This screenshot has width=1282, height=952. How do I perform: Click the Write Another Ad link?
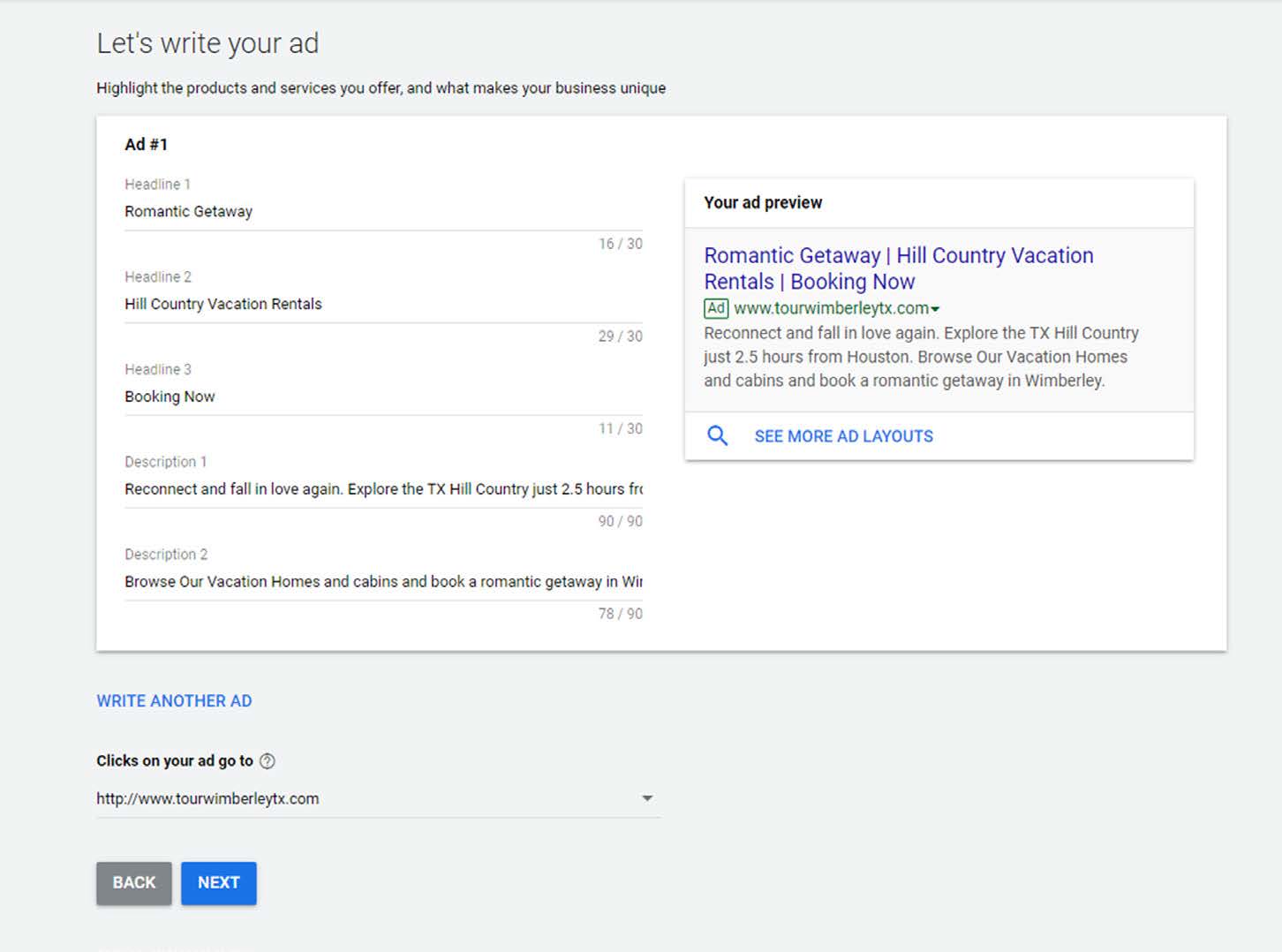[x=174, y=701]
